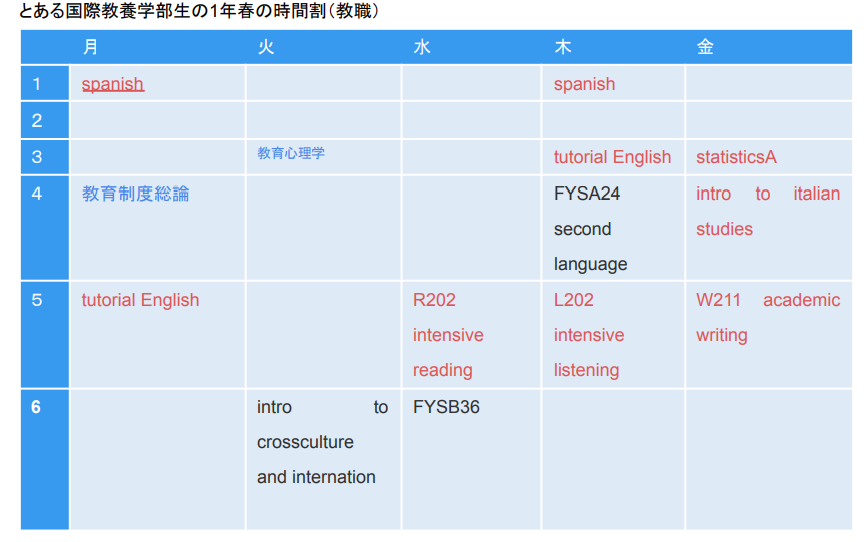Select the spanish cell in the 木 column
Image resolution: width=868 pixels, height=542 pixels.
[613, 84]
